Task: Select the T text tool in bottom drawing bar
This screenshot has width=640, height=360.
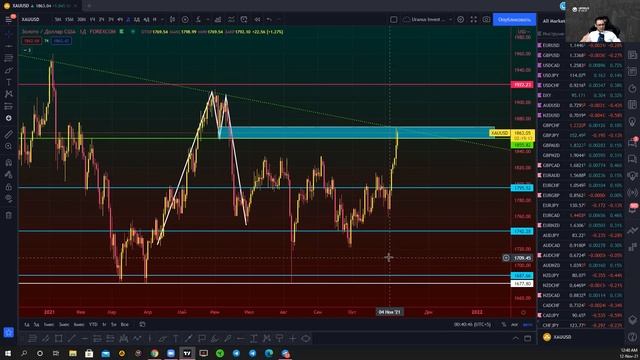Action: coord(176,338)
